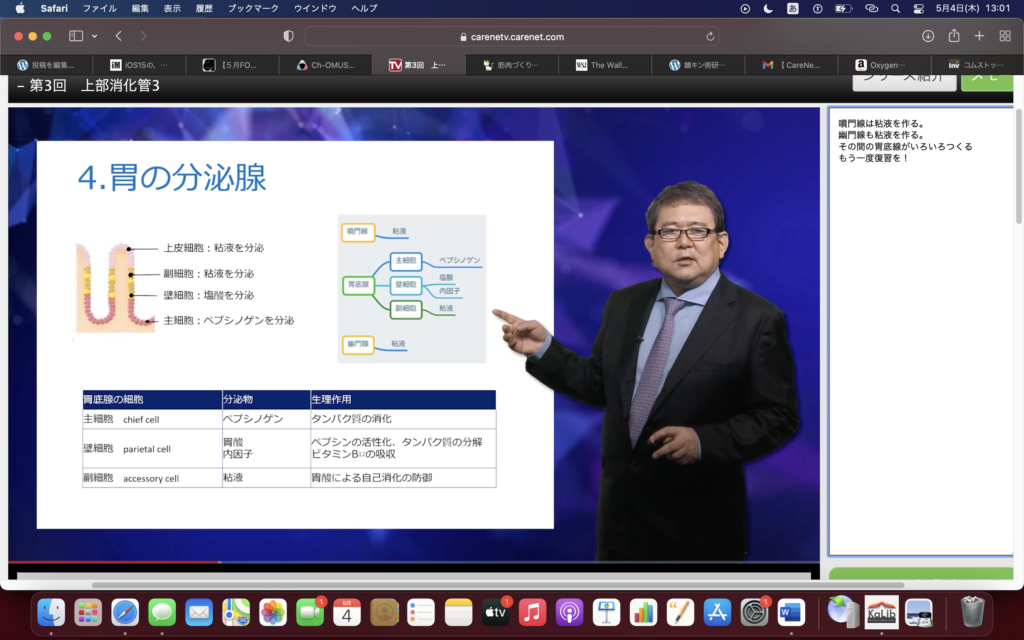Show the tab overview grid icon
Screen dimensions: 1024x640
pos(1005,36)
